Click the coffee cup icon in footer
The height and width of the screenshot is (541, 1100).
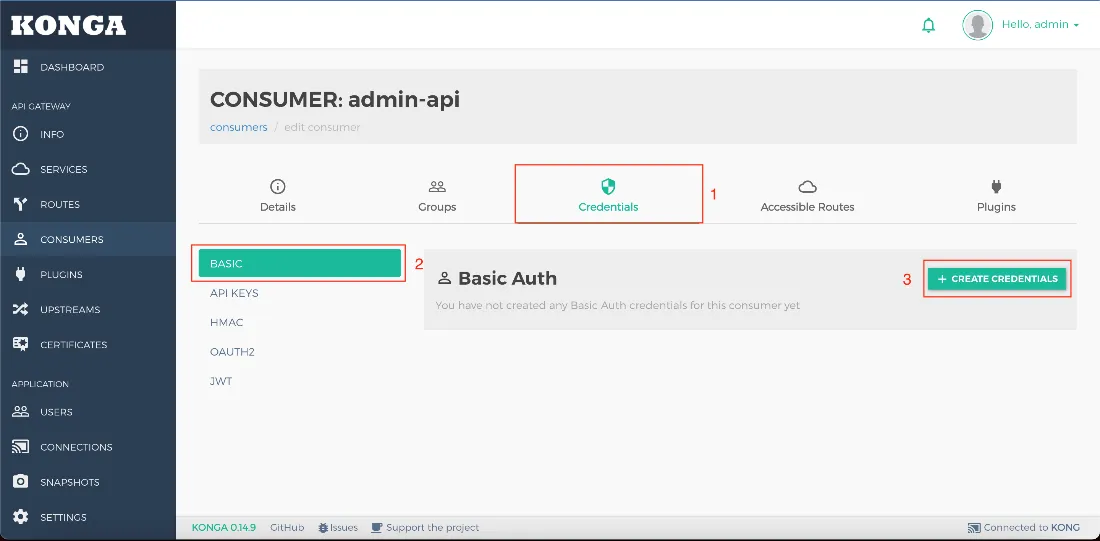[377, 528]
